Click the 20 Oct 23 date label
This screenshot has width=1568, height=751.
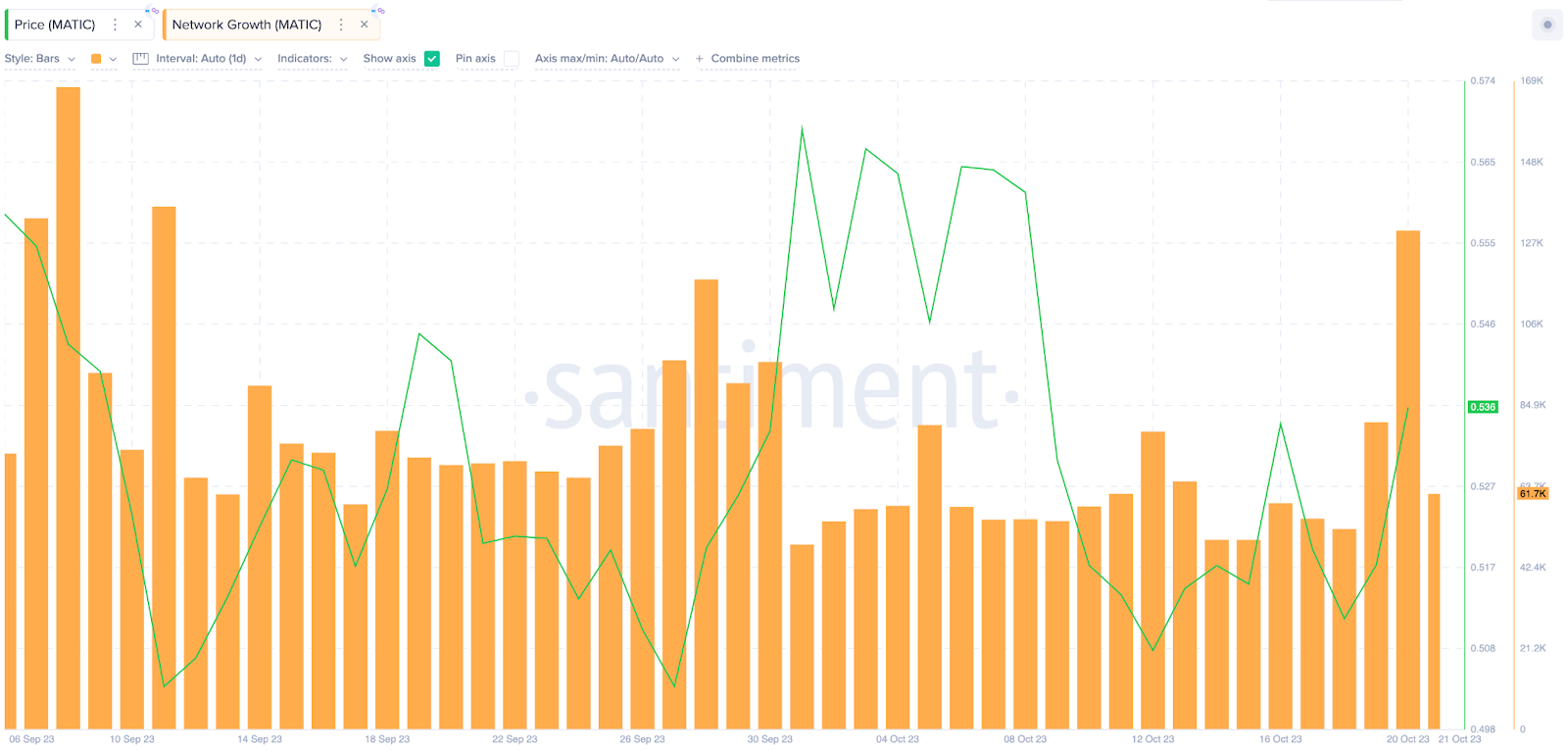coord(1408,739)
